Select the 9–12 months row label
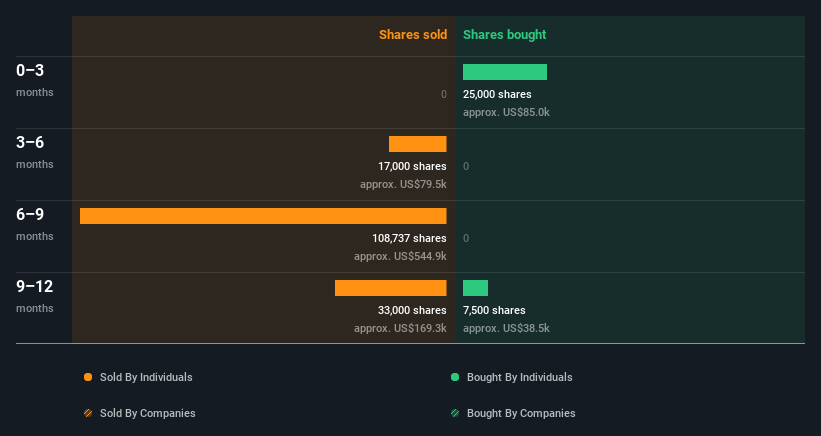The width and height of the screenshot is (821, 436). tap(35, 296)
